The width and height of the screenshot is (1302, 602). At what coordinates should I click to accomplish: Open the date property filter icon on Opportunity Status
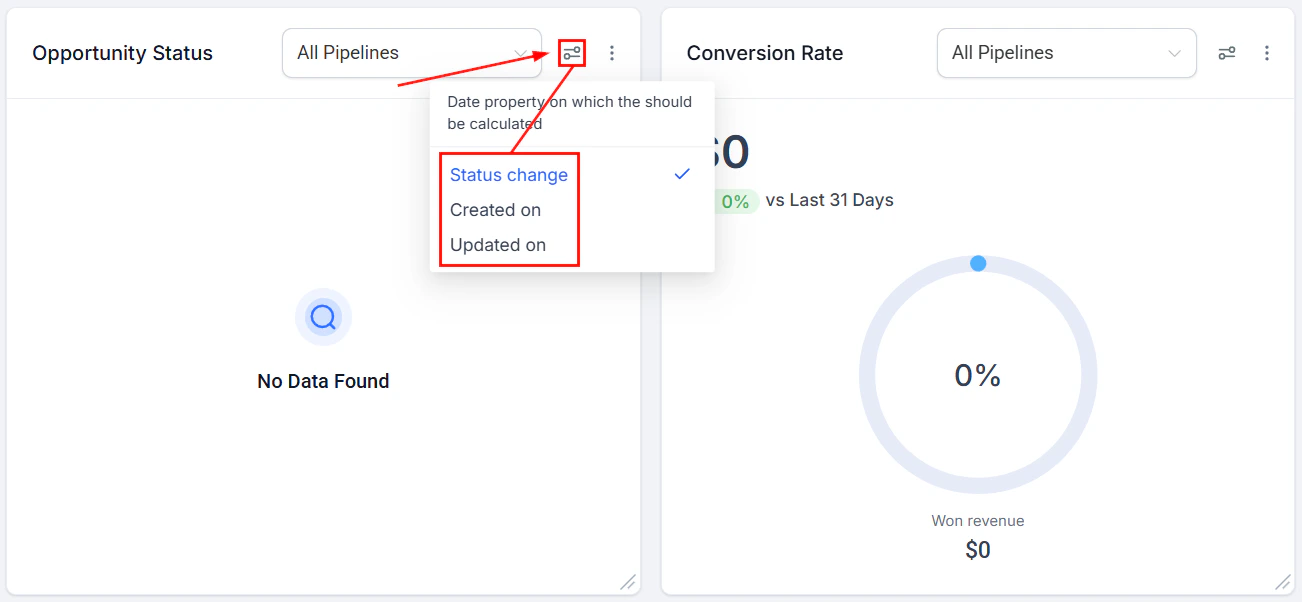[x=571, y=52]
